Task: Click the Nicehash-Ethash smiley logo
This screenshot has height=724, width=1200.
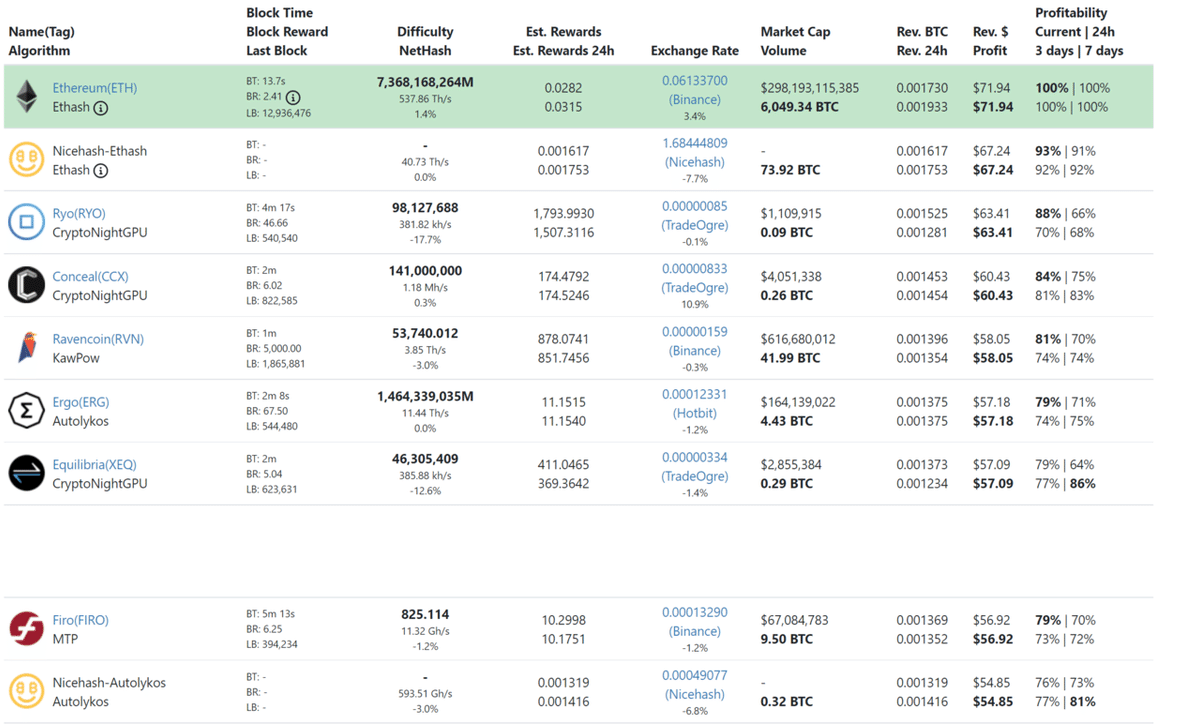Action: 26,160
